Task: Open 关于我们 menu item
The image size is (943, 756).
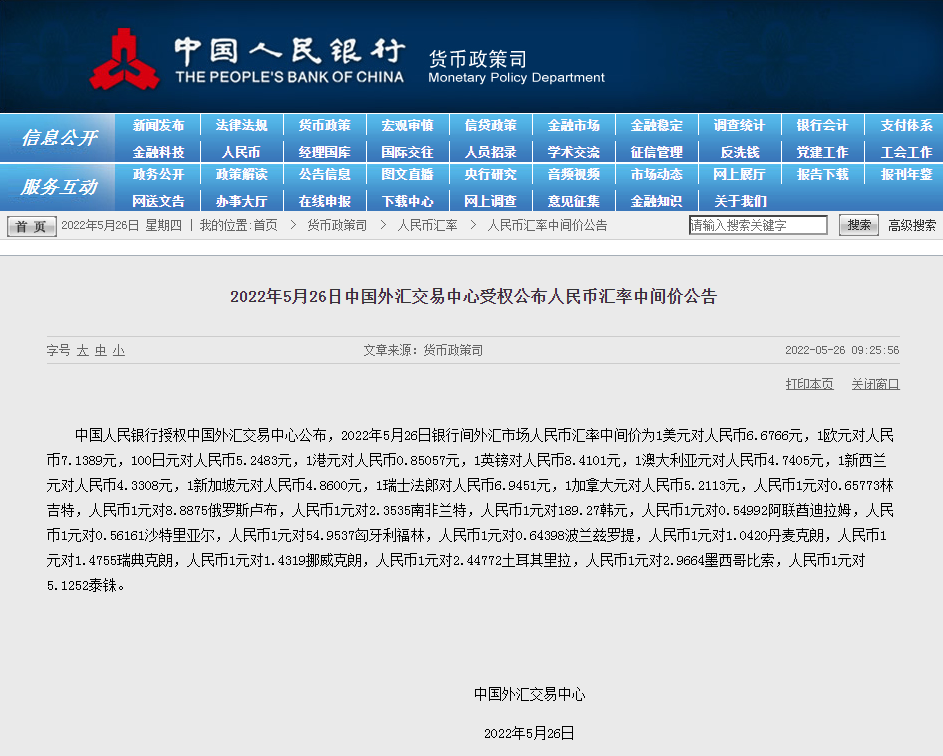Action: pos(740,201)
